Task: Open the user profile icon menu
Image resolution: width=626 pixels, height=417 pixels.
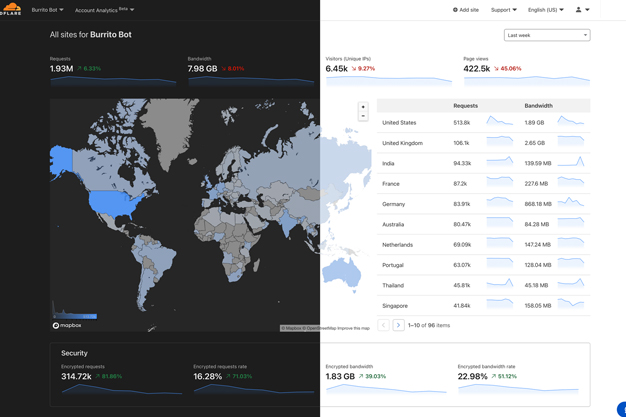Action: 582,10
